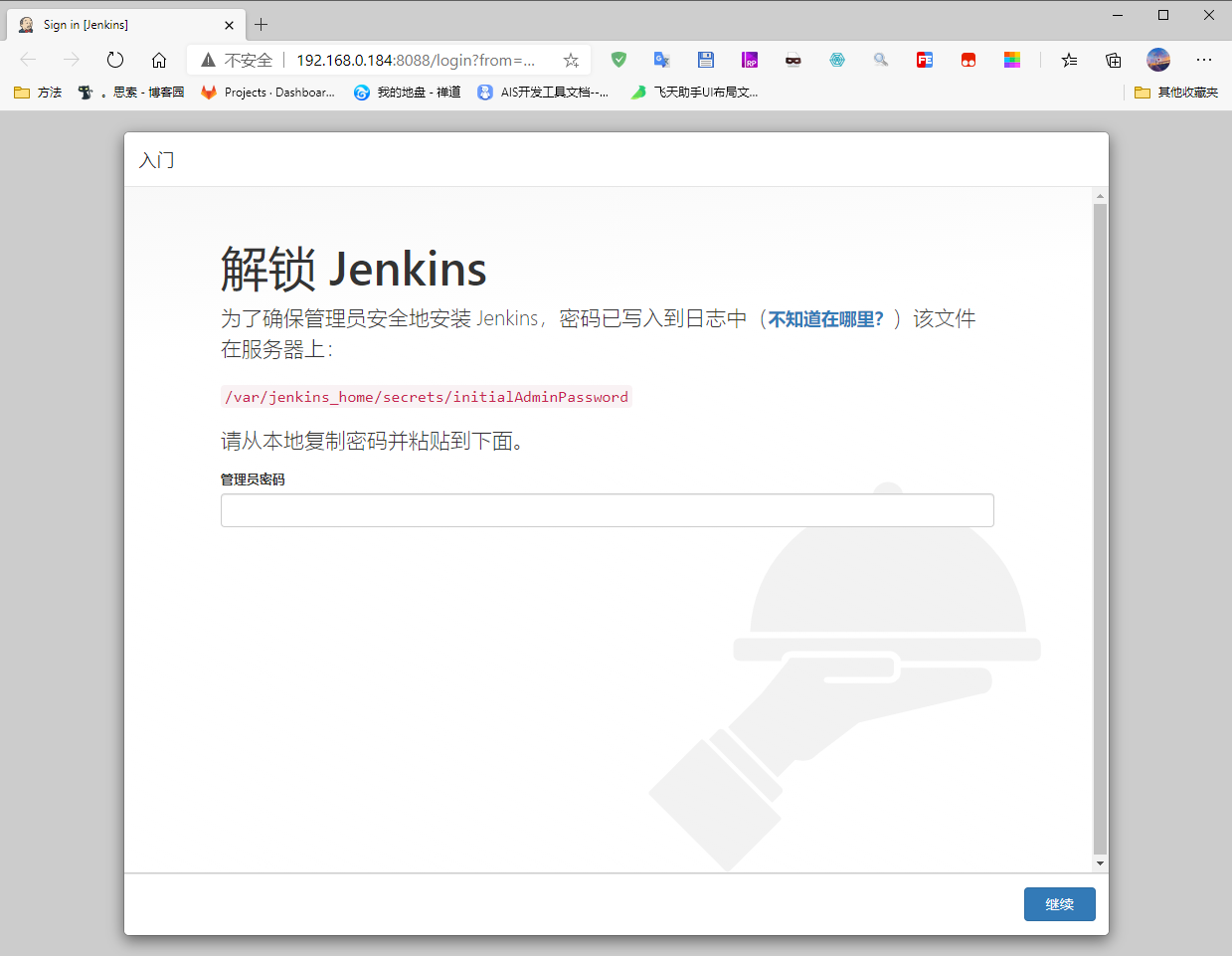Click the magnifier extension icon
This screenshot has width=1232, height=956.
881,60
